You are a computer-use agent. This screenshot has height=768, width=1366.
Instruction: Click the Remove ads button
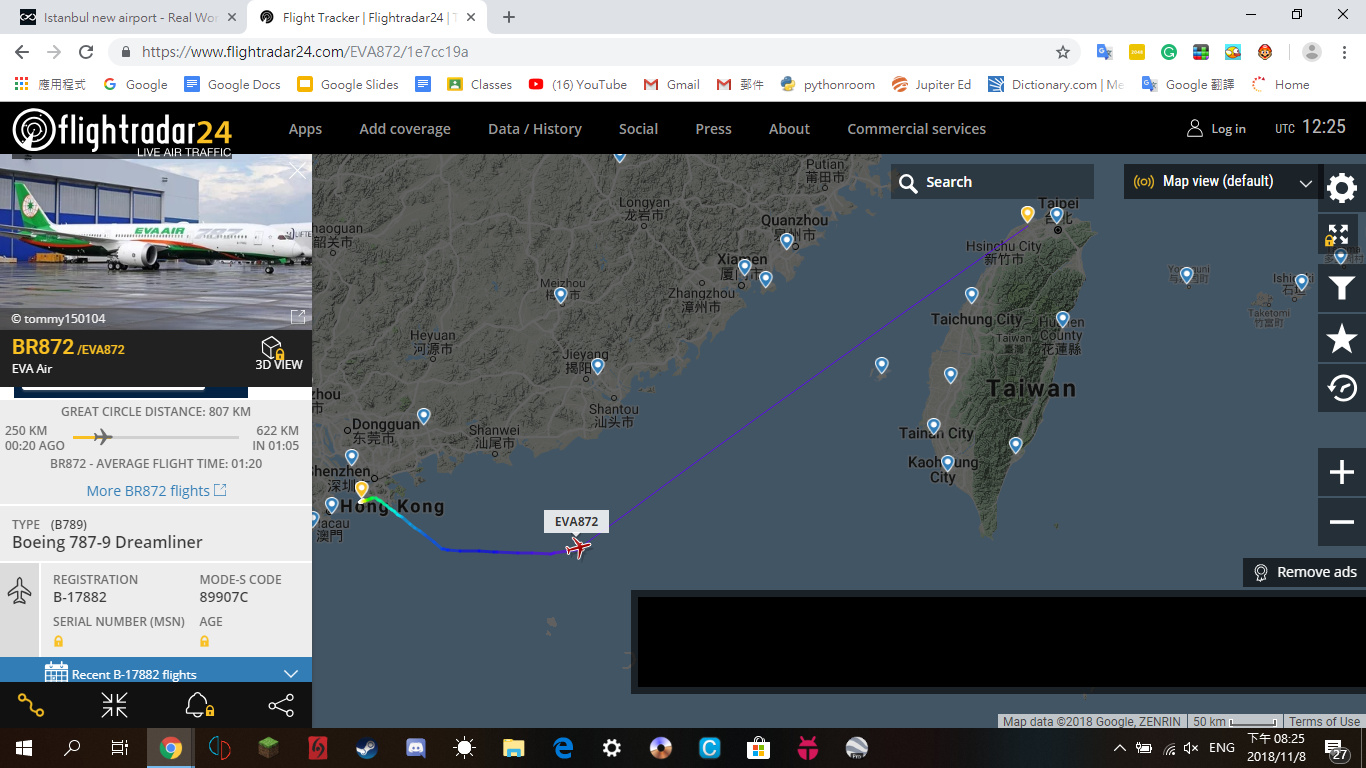[1304, 572]
